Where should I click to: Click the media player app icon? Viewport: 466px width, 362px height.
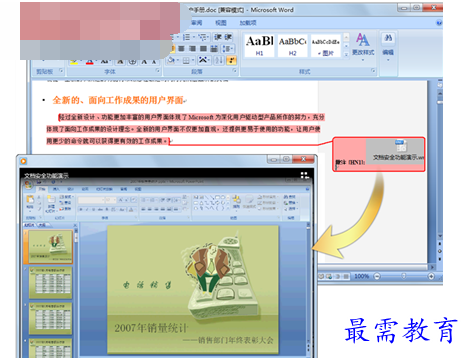point(23,161)
